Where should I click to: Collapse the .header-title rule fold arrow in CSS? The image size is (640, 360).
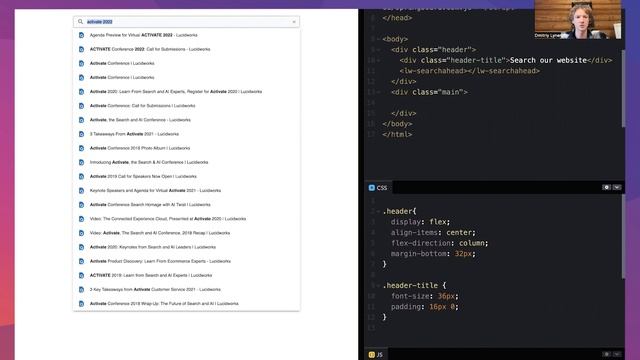pyautogui.click(x=378, y=286)
